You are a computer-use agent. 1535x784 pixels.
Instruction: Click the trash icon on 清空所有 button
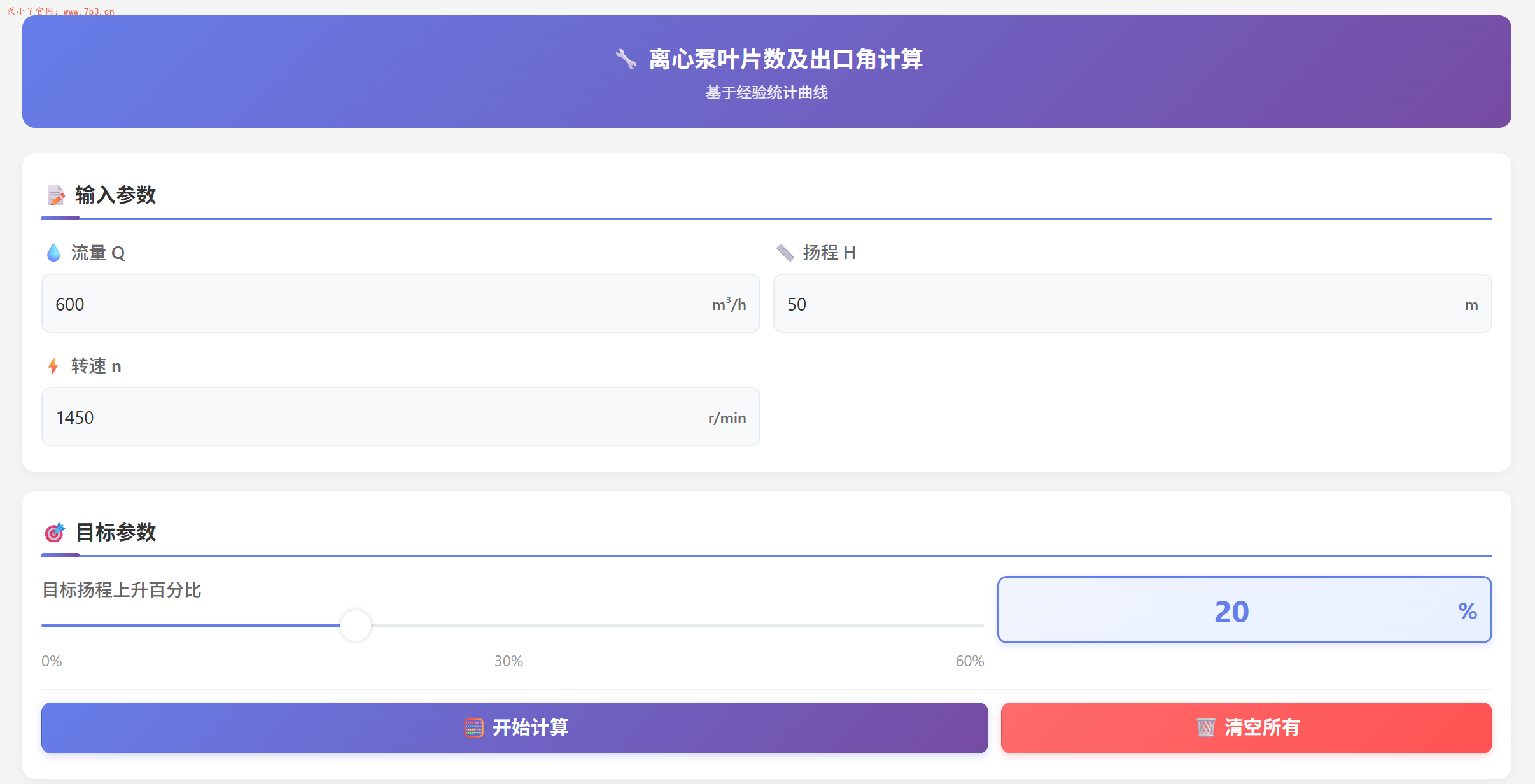1207,727
